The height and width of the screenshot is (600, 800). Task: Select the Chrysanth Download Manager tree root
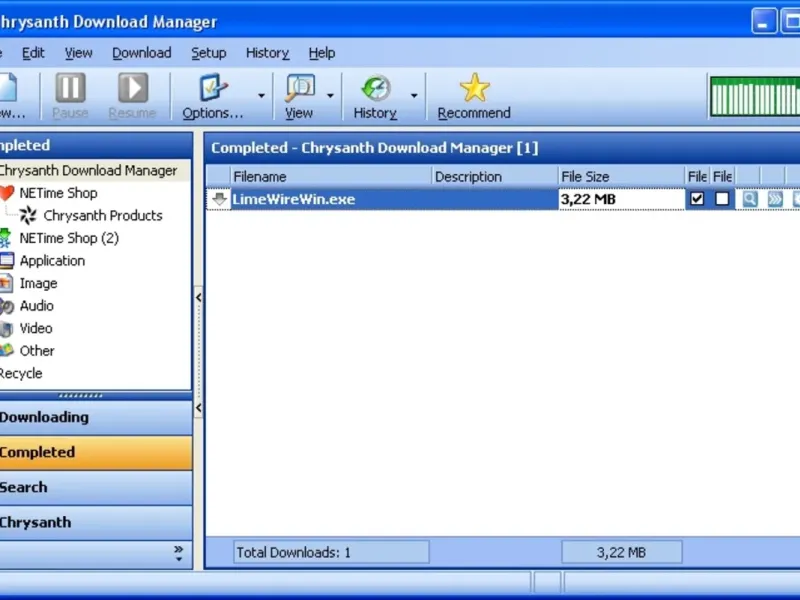click(x=88, y=170)
